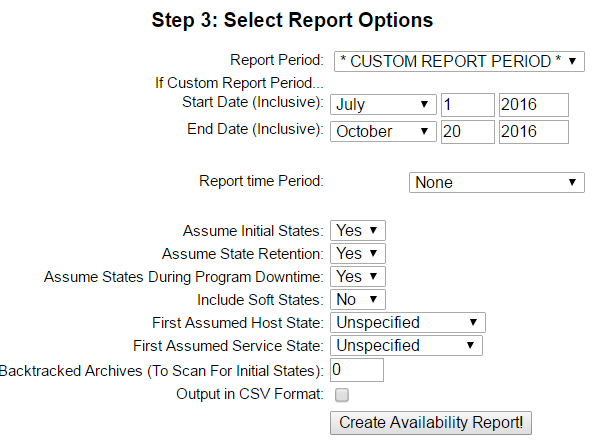Open the End Date month dropdown
Screen dimensions: 613x441
click(383, 131)
